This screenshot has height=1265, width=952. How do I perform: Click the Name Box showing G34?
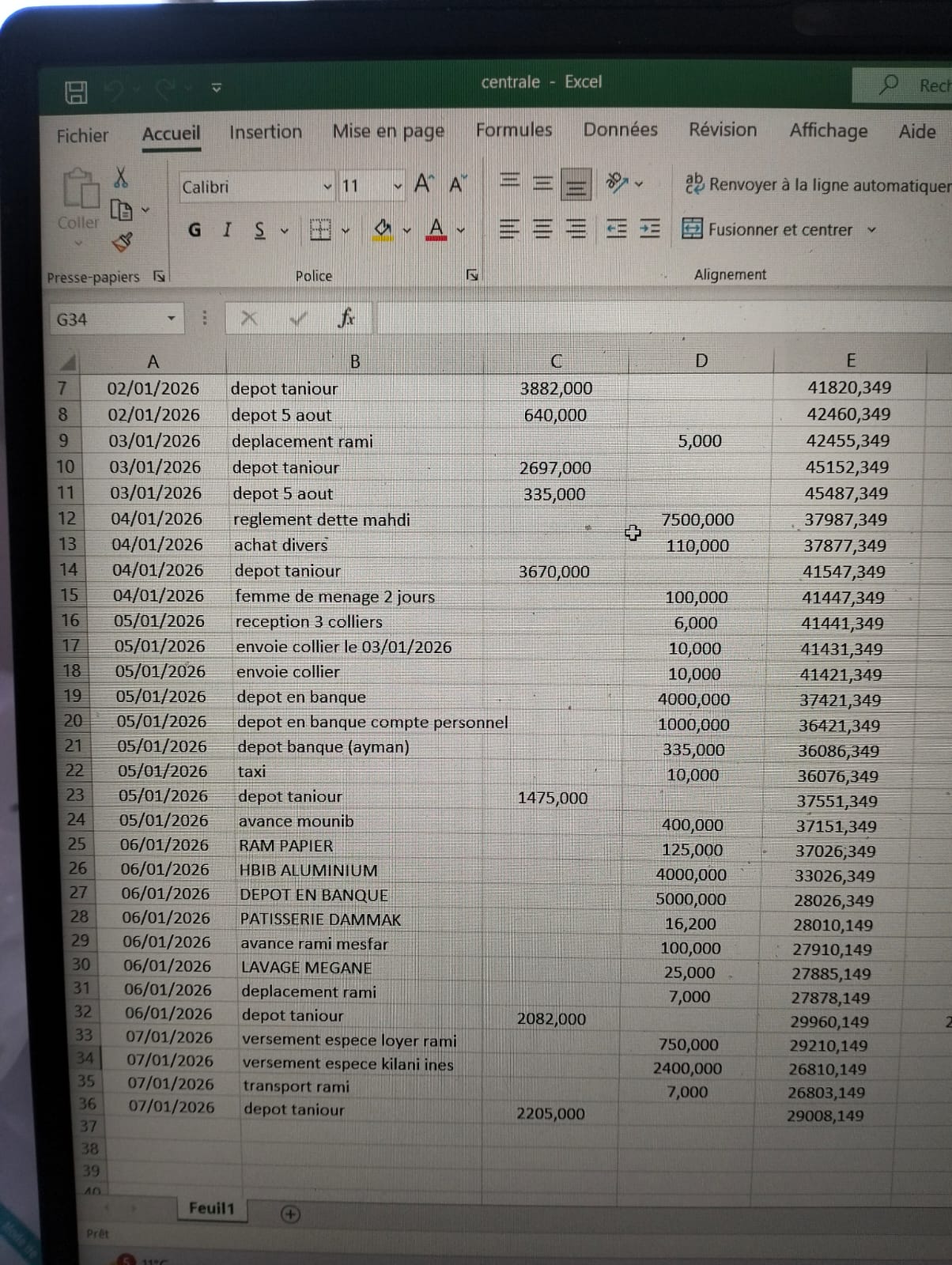[x=107, y=319]
